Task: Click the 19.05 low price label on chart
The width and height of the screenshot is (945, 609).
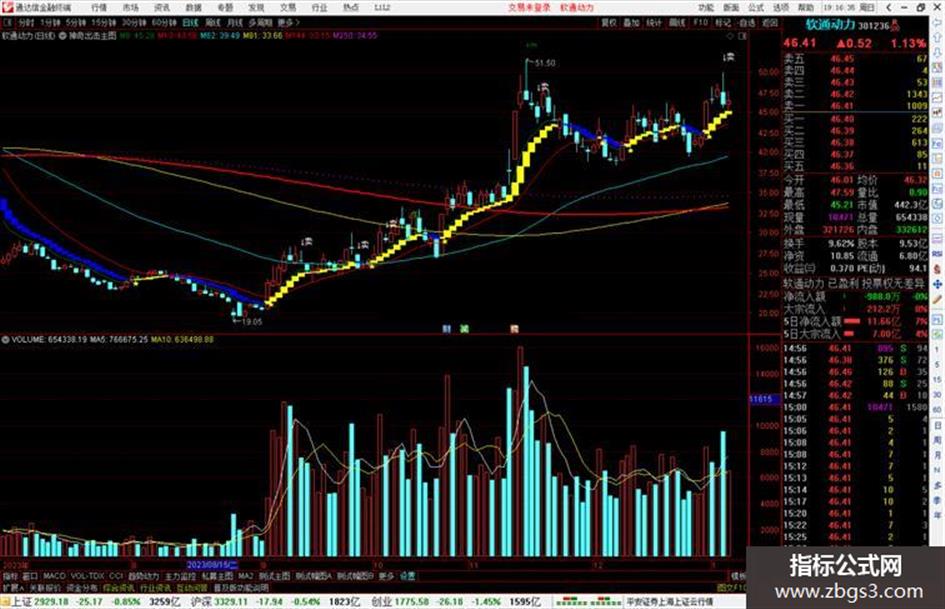Action: pyautogui.click(x=252, y=322)
